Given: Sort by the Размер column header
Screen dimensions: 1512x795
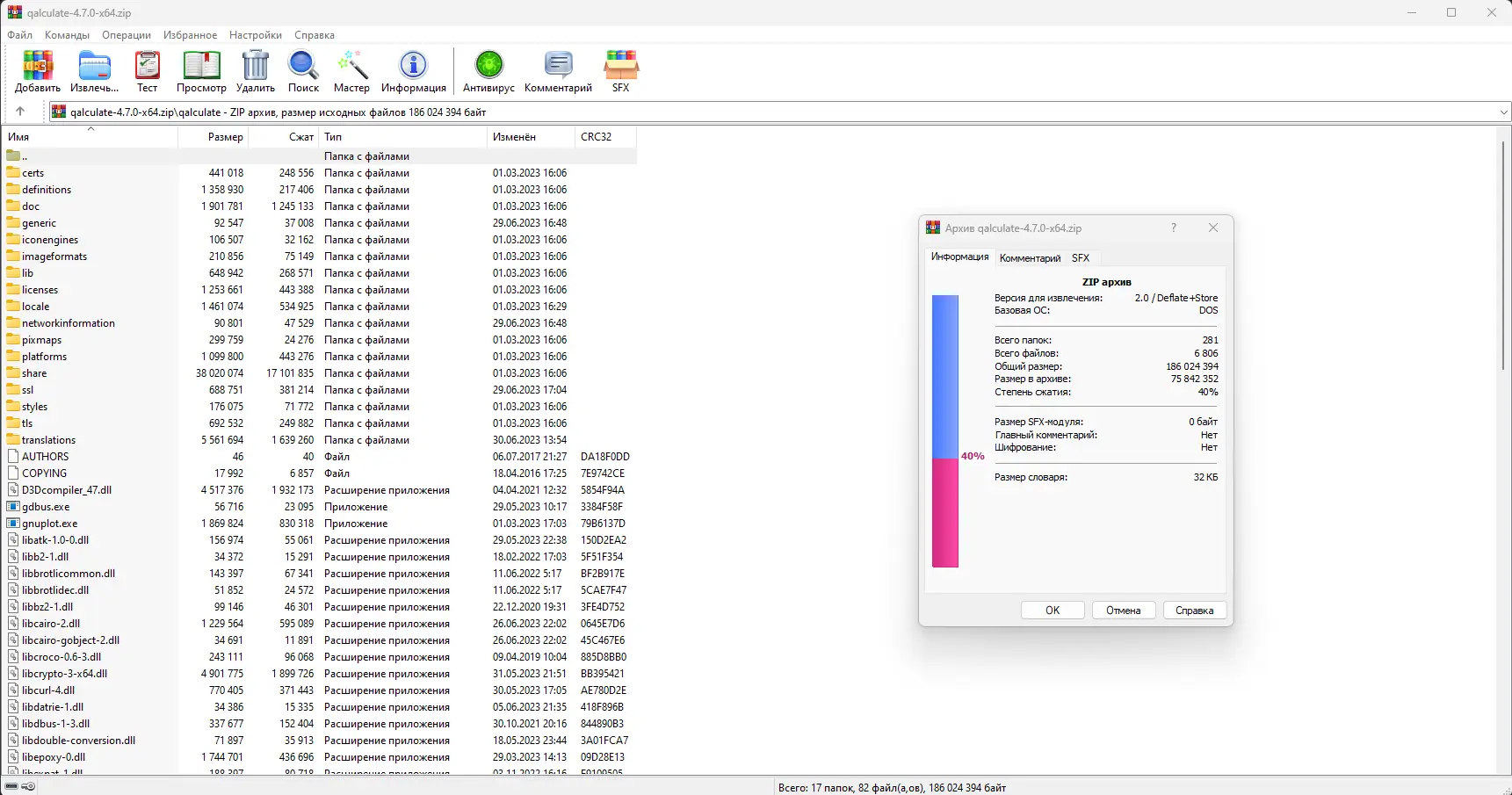Looking at the screenshot, I should pyautogui.click(x=213, y=137).
